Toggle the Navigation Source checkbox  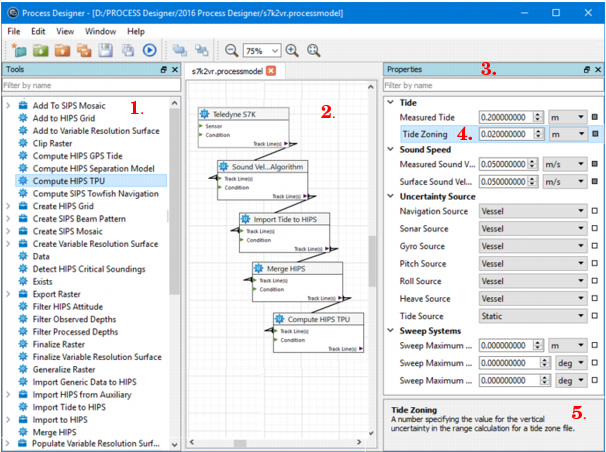point(595,211)
